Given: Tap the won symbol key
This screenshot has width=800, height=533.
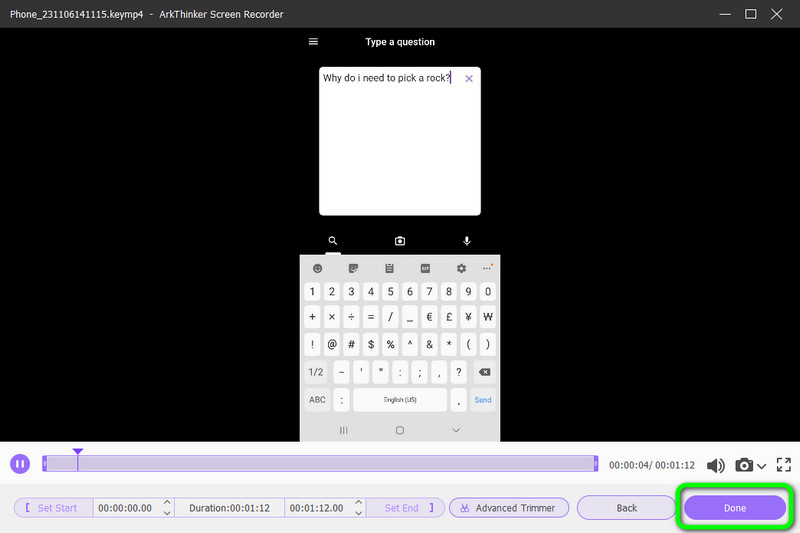Looking at the screenshot, I should click(488, 317).
